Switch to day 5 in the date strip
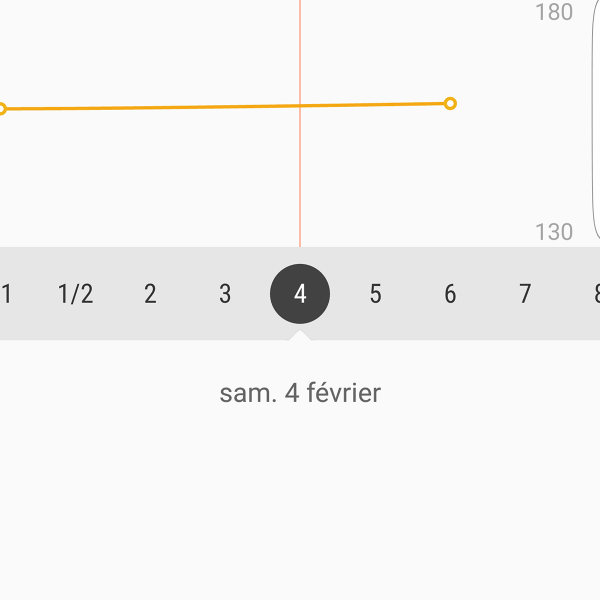This screenshot has height=600, width=600. click(375, 294)
